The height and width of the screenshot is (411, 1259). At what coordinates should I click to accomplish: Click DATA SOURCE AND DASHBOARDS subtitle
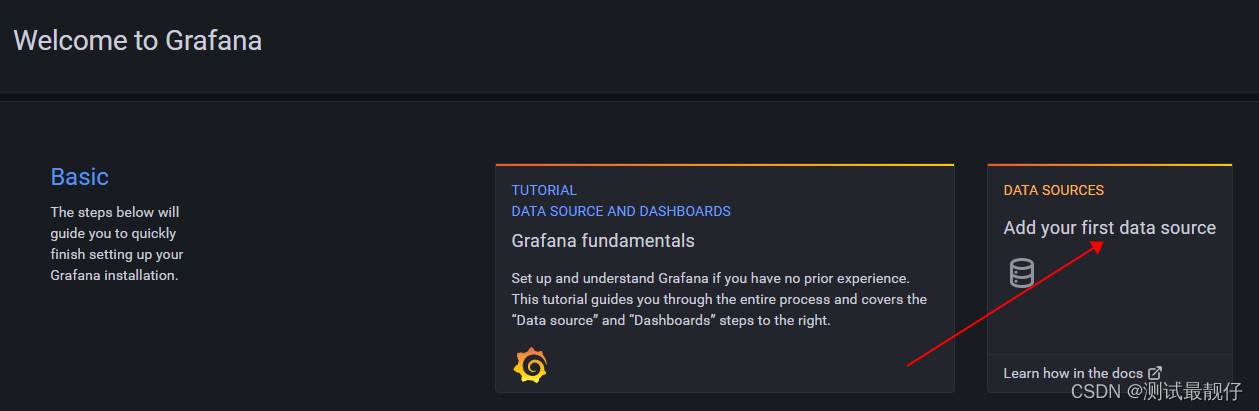621,211
